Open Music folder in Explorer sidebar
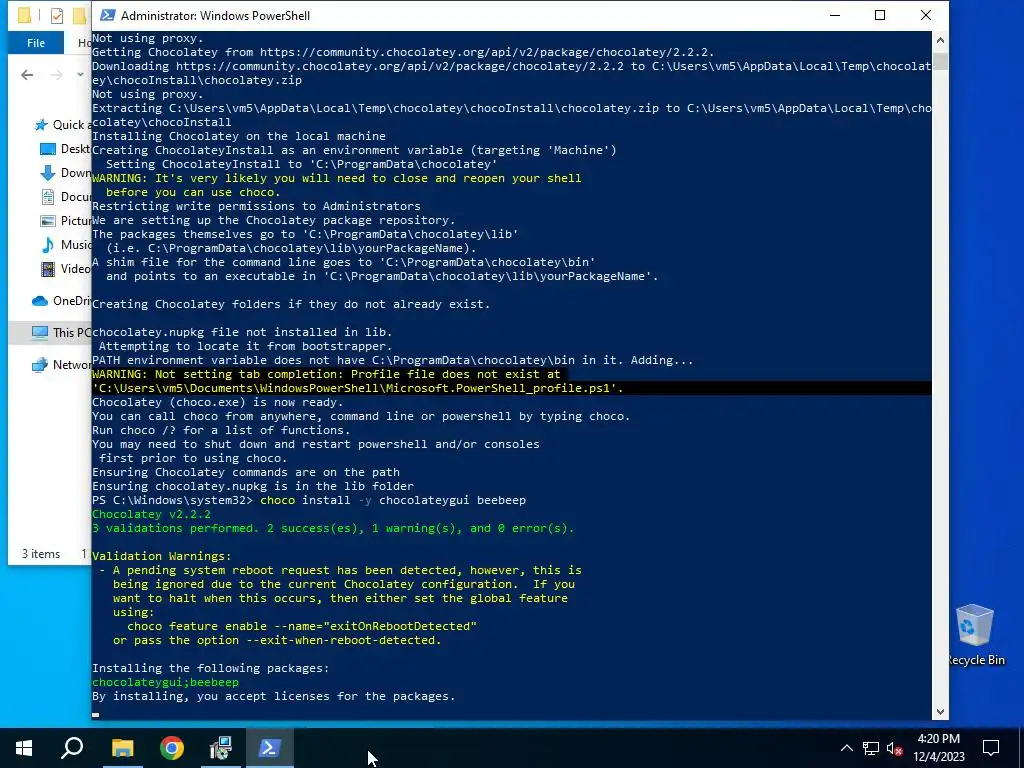This screenshot has height=768, width=1024. pyautogui.click(x=65, y=245)
